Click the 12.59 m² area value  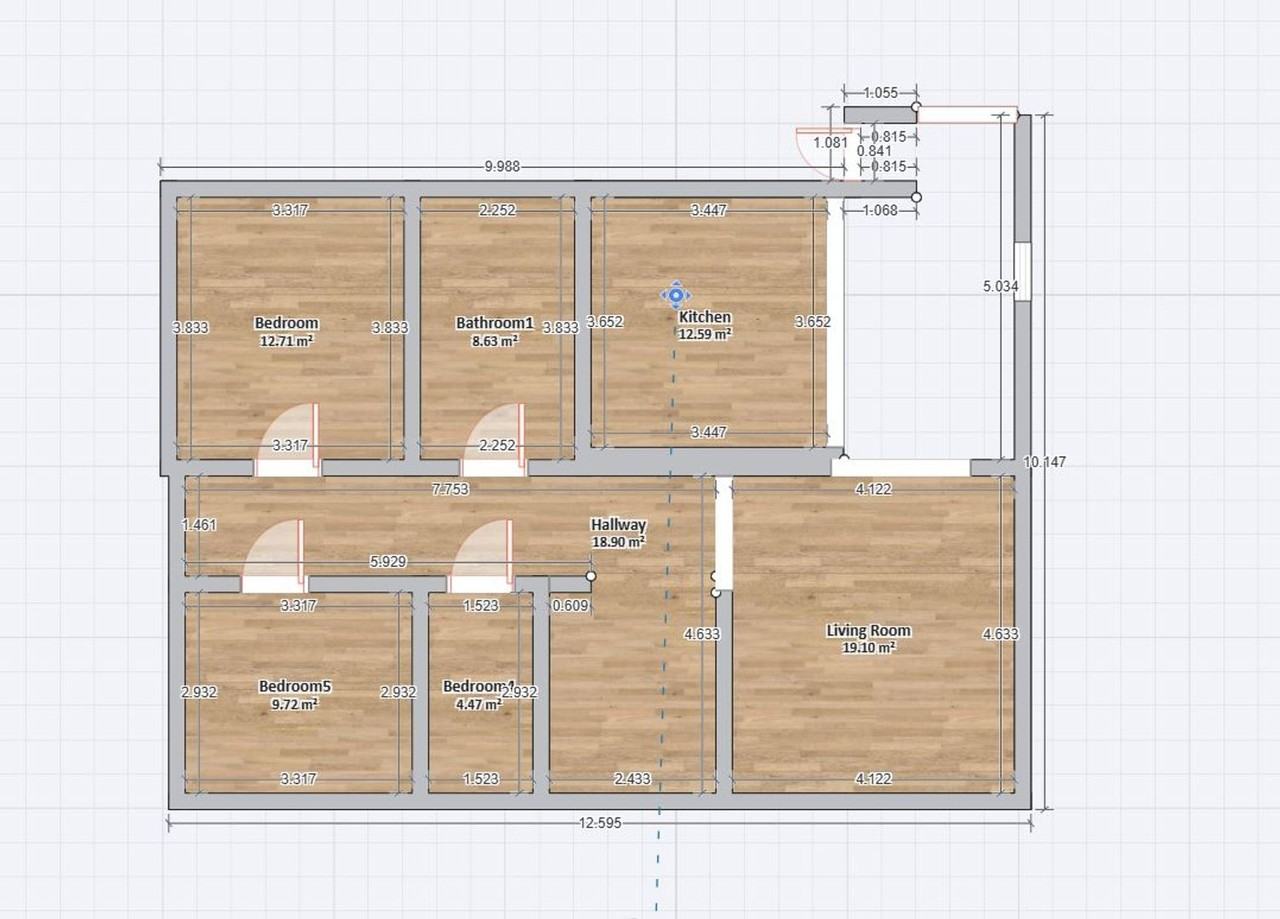pyautogui.click(x=705, y=334)
